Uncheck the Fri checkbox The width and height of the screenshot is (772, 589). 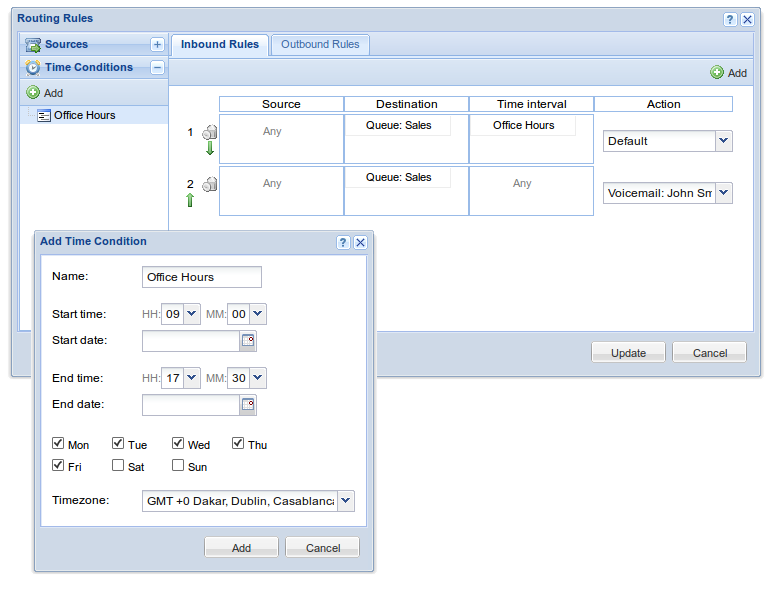click(x=58, y=465)
